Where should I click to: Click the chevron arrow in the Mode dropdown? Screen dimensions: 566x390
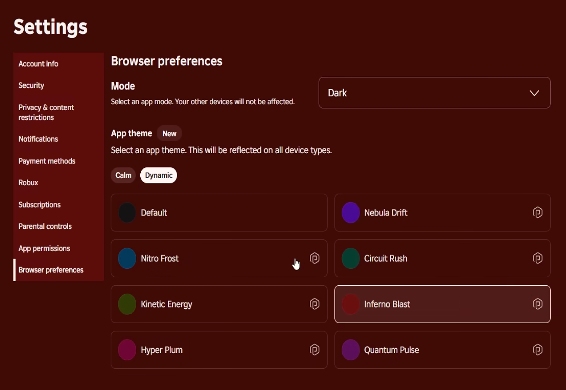534,93
